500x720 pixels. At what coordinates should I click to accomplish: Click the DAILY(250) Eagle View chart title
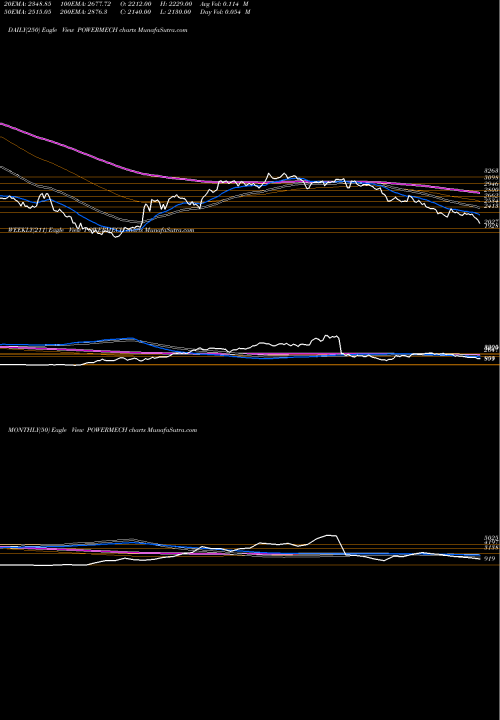point(97,30)
